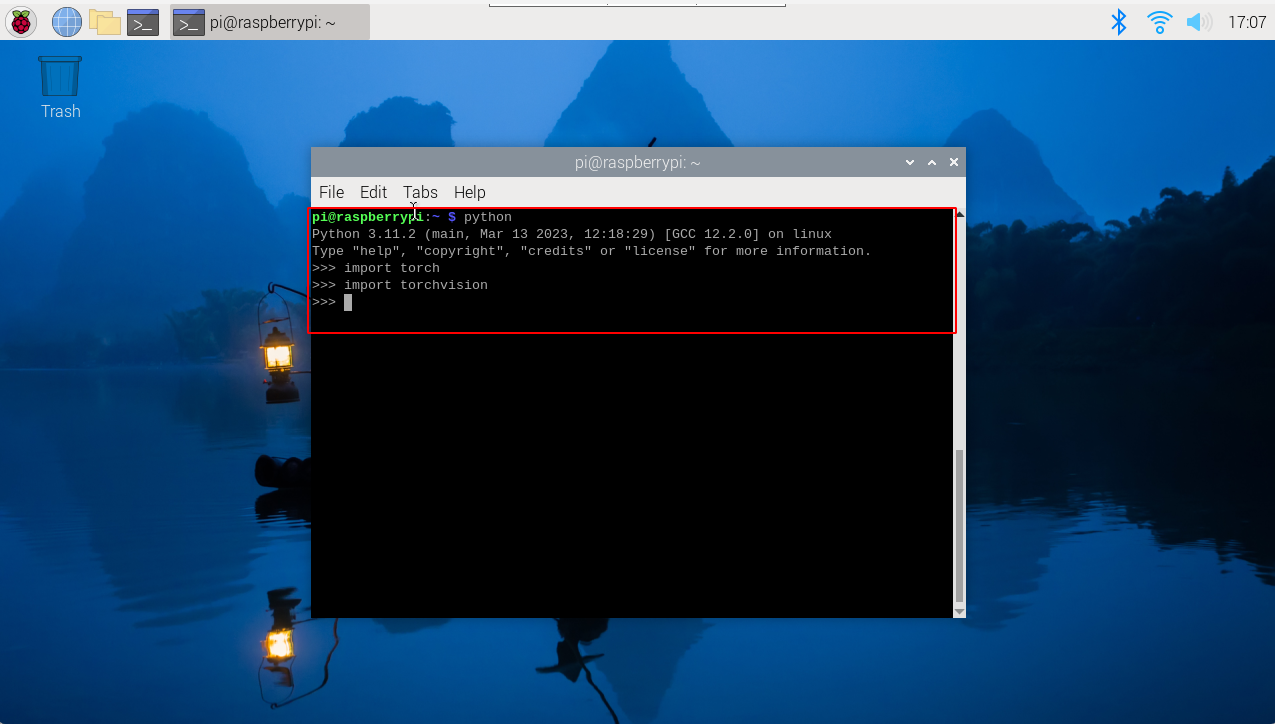The image size is (1275, 724).
Task: Open the Bluetooth tray icon
Action: [x=1119, y=21]
